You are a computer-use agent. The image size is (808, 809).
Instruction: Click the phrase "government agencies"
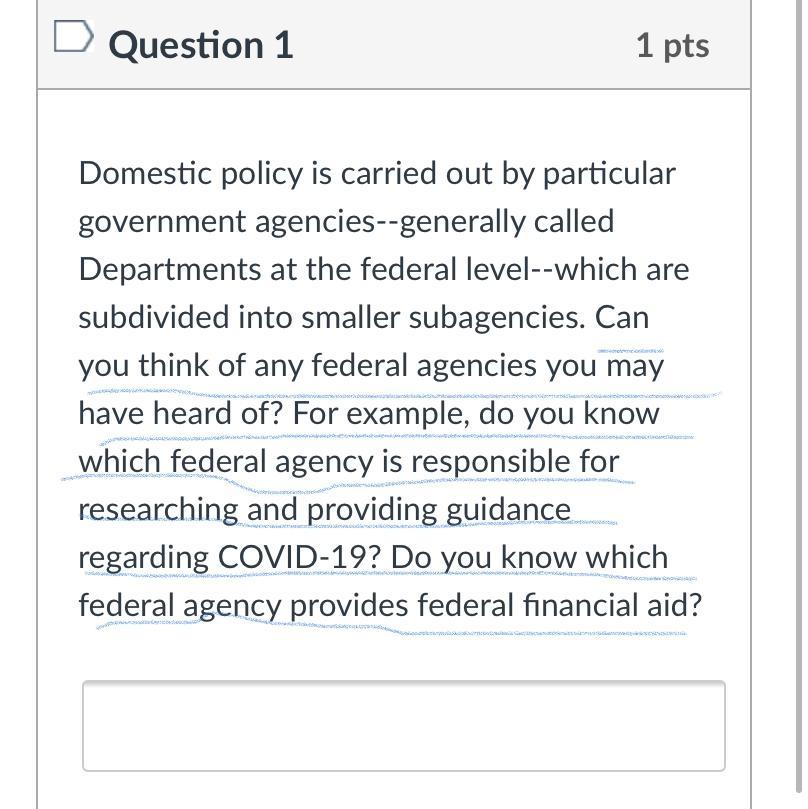pos(226,222)
